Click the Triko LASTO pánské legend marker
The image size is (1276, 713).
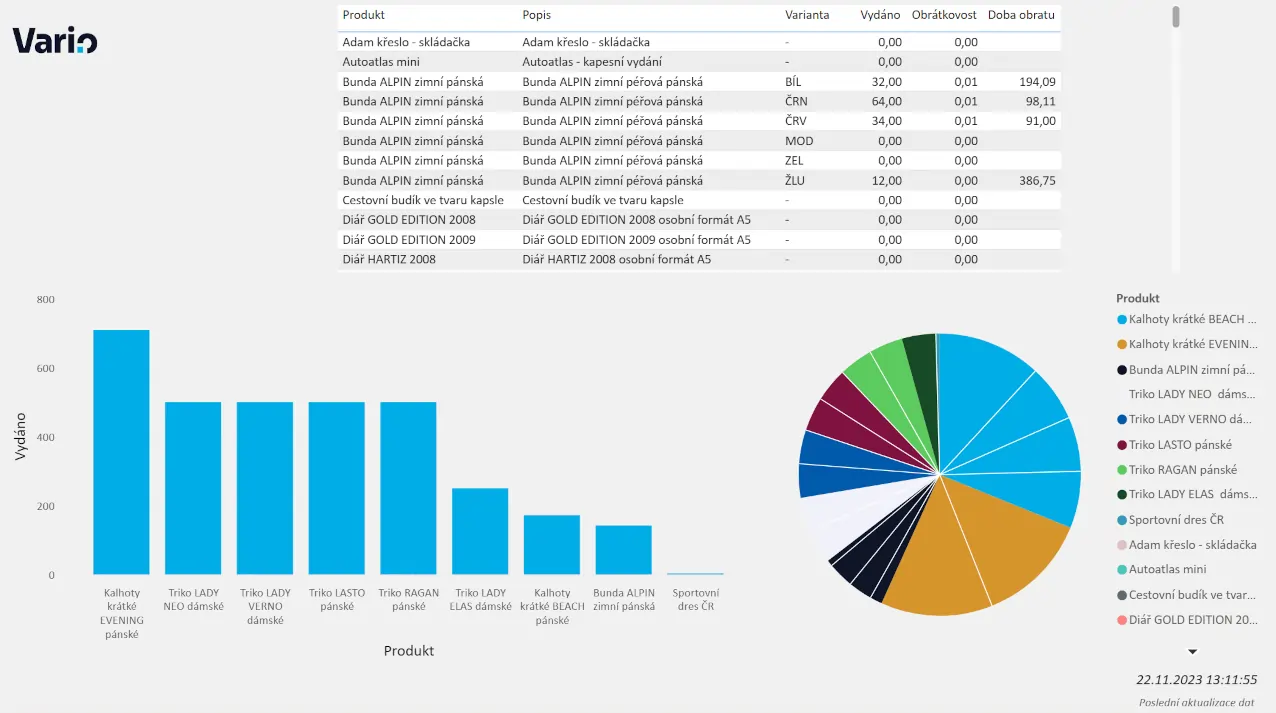(1122, 445)
